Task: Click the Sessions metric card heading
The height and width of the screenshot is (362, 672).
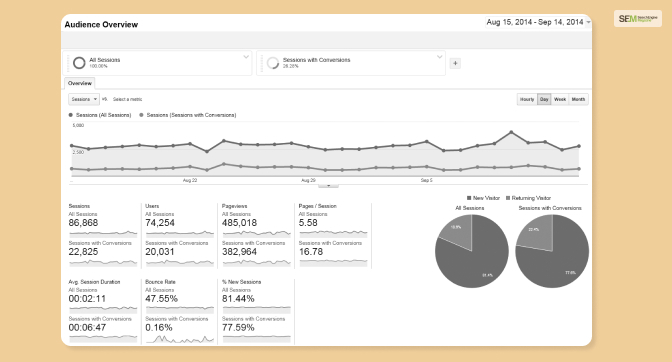Action: pyautogui.click(x=79, y=206)
